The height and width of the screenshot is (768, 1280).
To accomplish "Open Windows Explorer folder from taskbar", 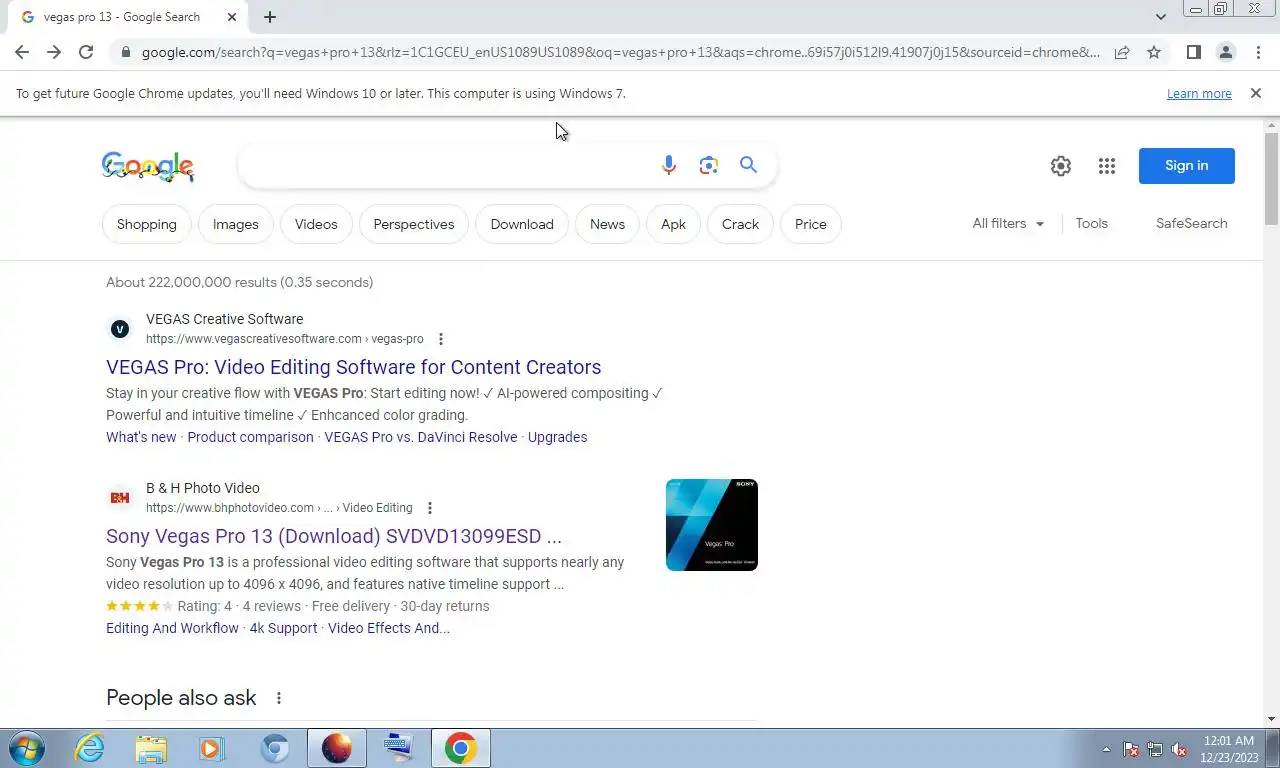I will pyautogui.click(x=151, y=748).
